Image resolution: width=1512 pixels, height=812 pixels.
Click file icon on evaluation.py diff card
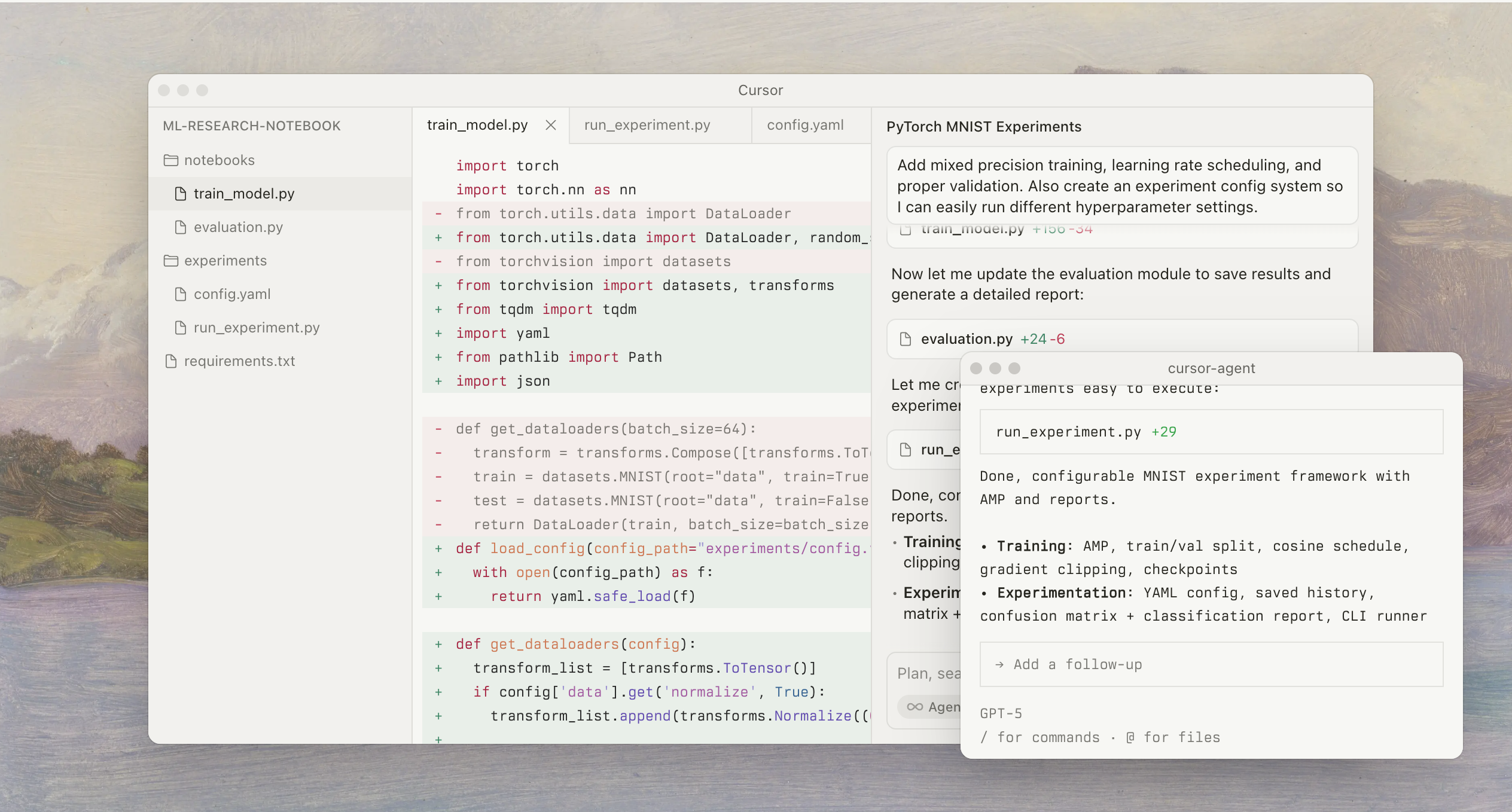tap(906, 339)
